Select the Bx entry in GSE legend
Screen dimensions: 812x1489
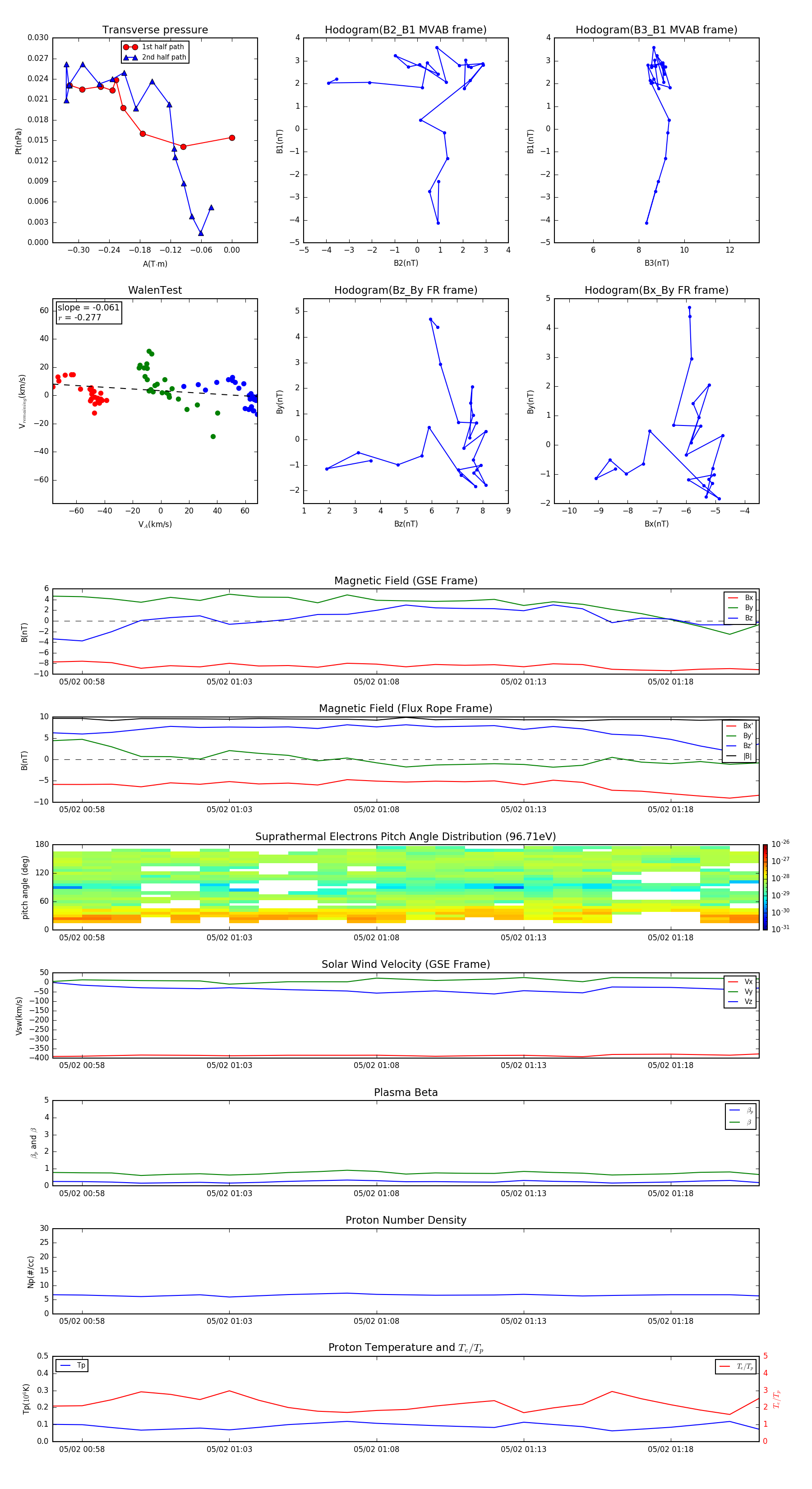[x=741, y=598]
